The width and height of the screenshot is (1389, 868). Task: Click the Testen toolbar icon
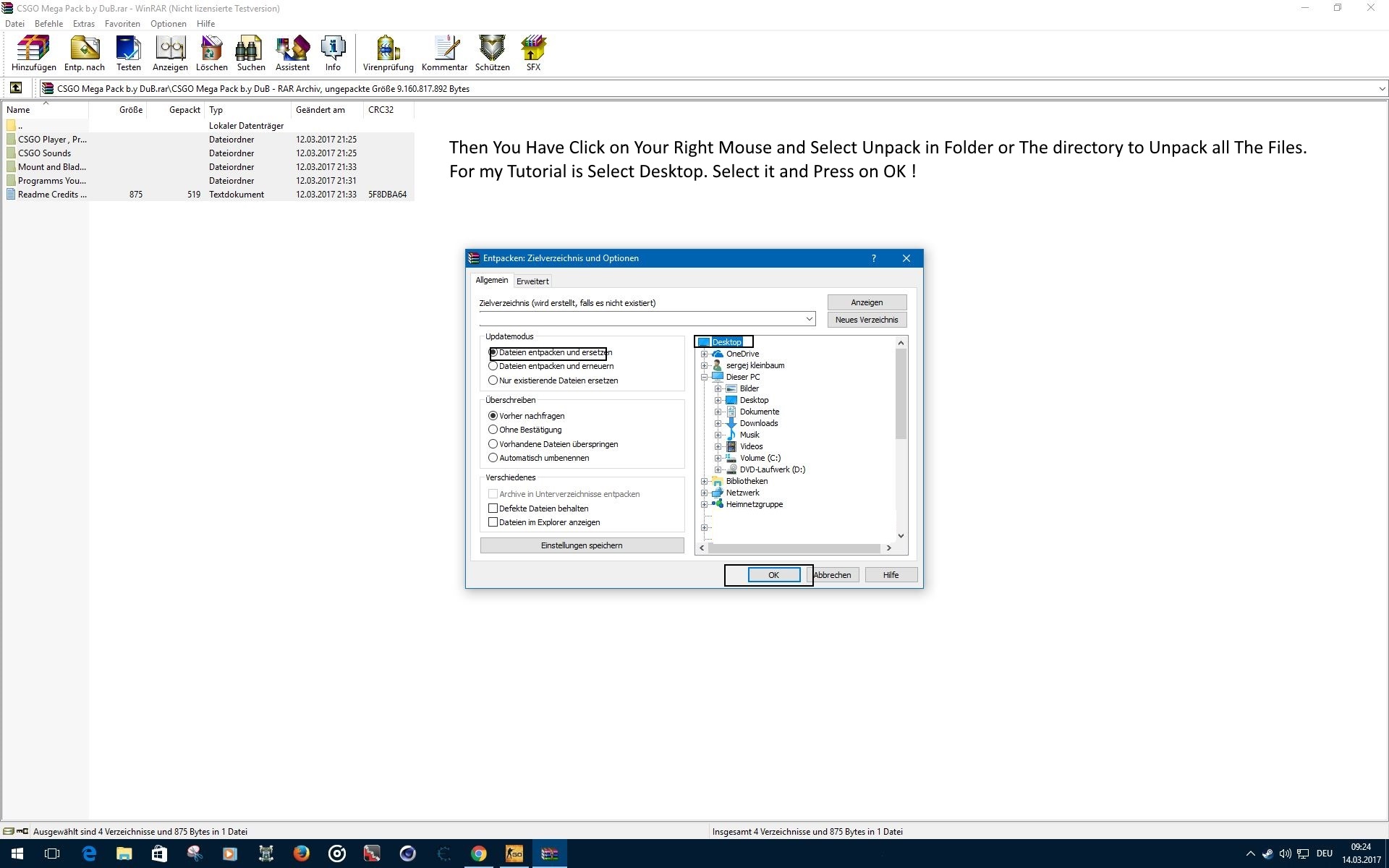[x=128, y=54]
